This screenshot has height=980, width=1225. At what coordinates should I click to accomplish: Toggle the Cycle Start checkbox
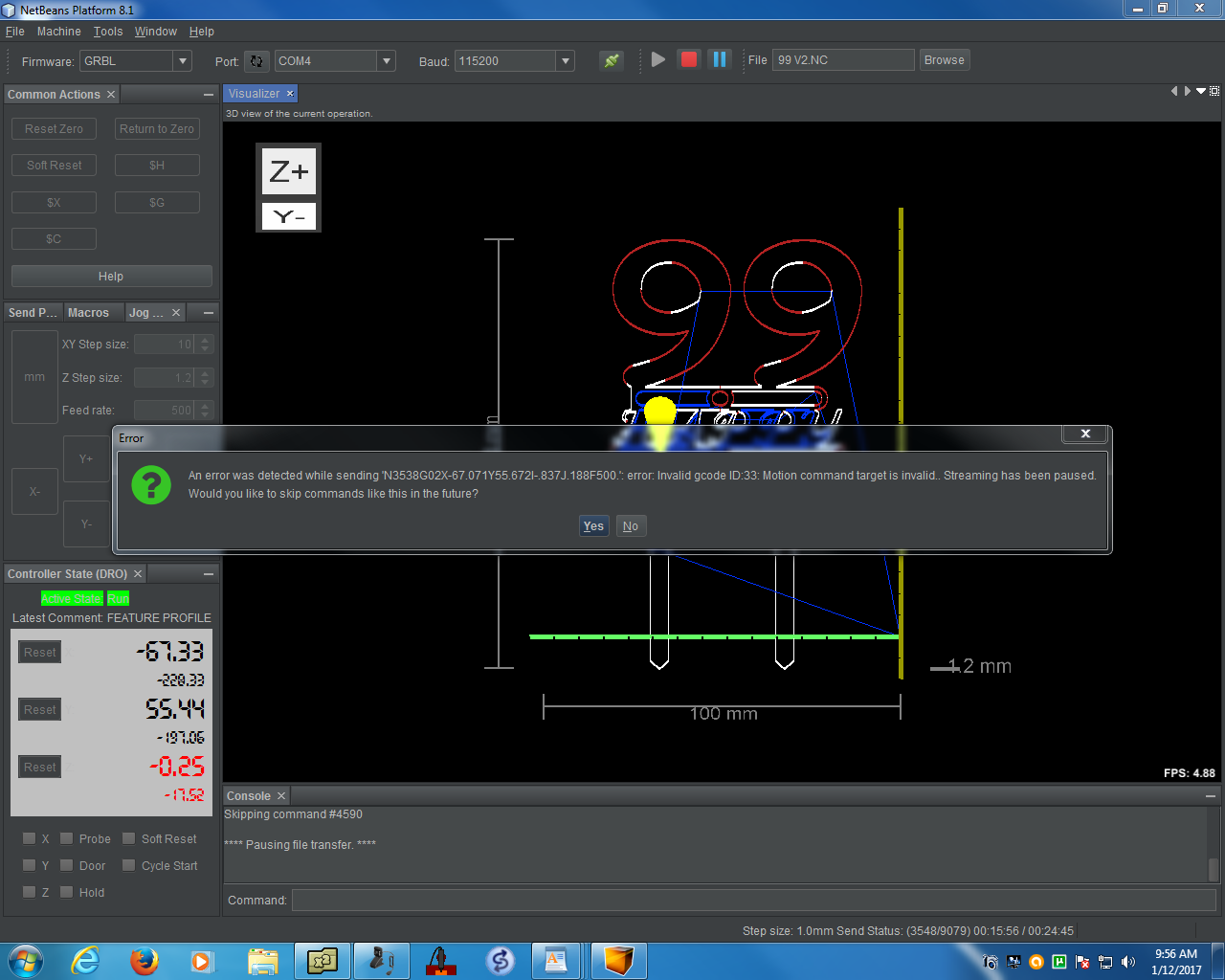[128, 865]
